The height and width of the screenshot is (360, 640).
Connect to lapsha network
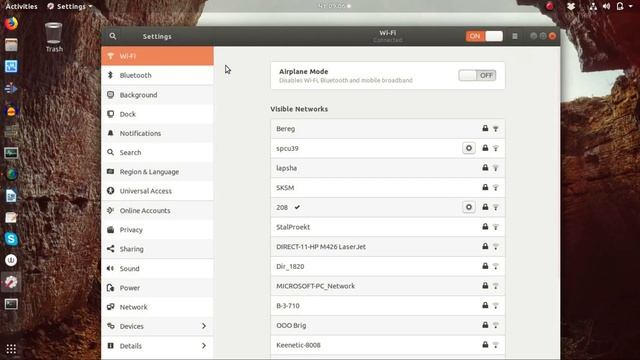387,168
